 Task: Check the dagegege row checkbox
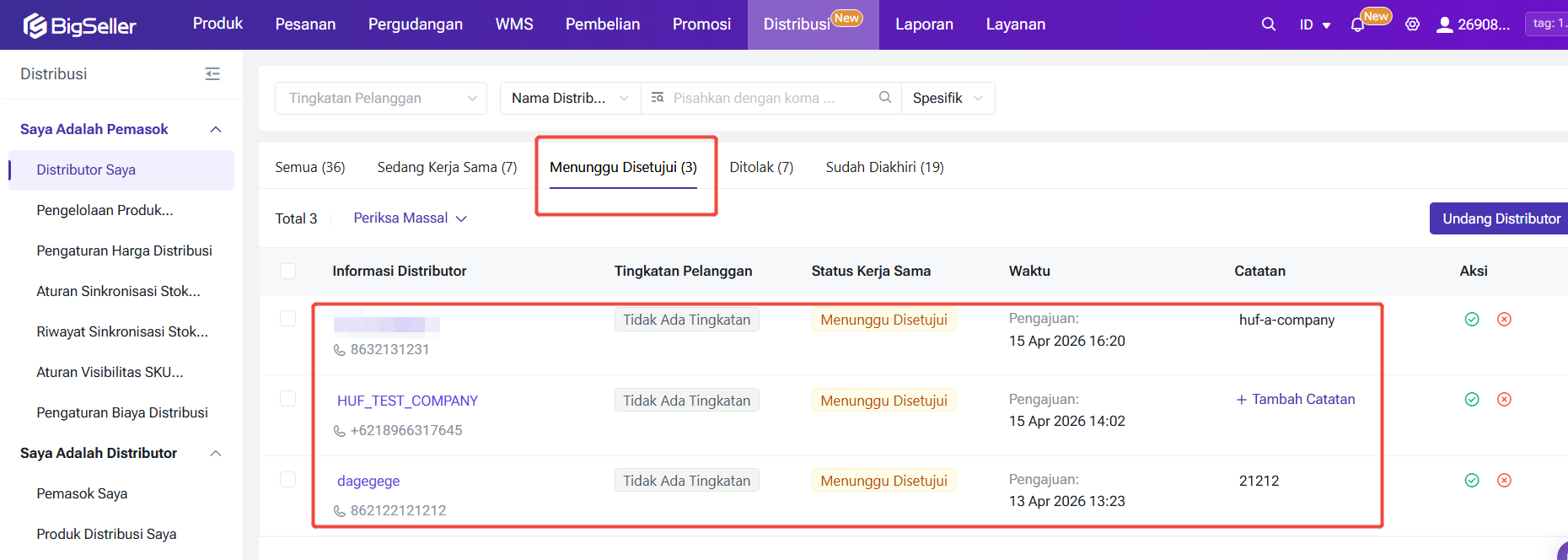tap(288, 480)
